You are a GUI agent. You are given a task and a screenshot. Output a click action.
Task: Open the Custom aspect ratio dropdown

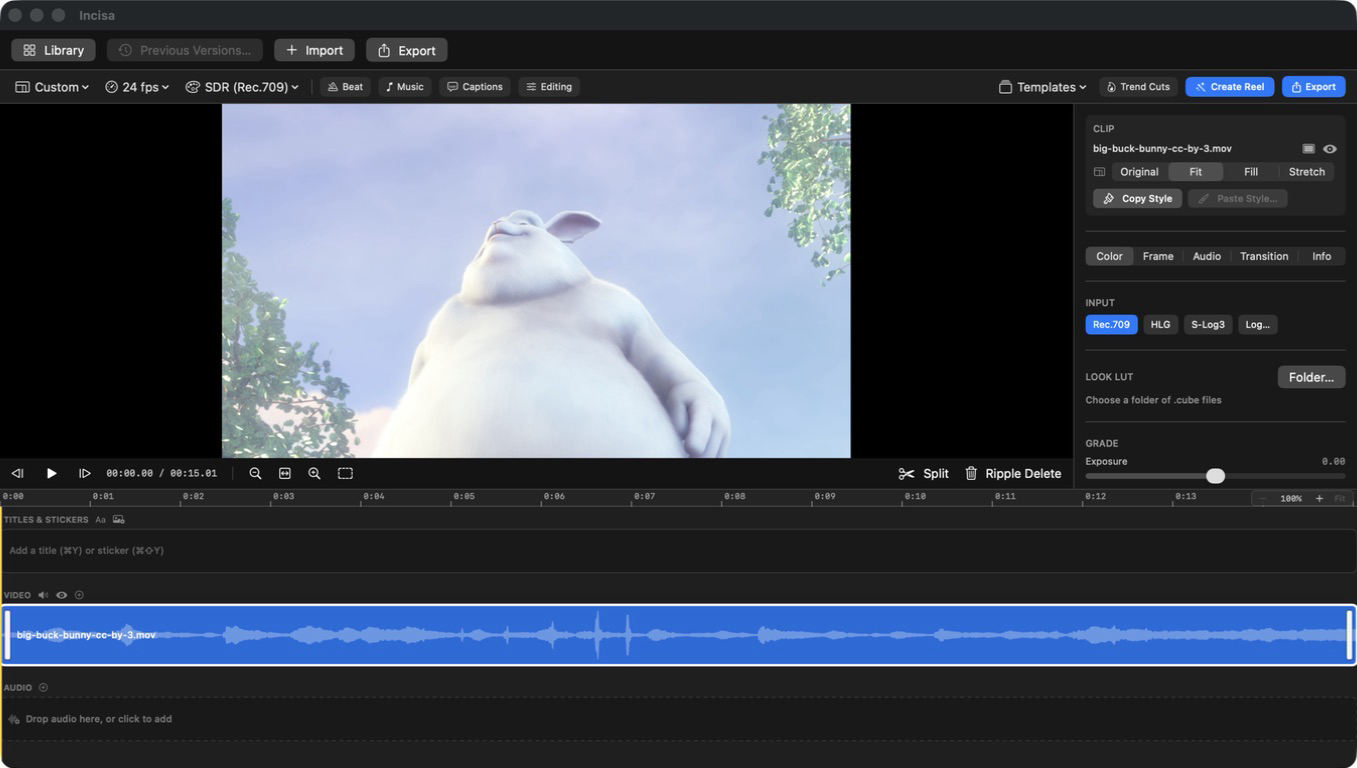point(52,87)
